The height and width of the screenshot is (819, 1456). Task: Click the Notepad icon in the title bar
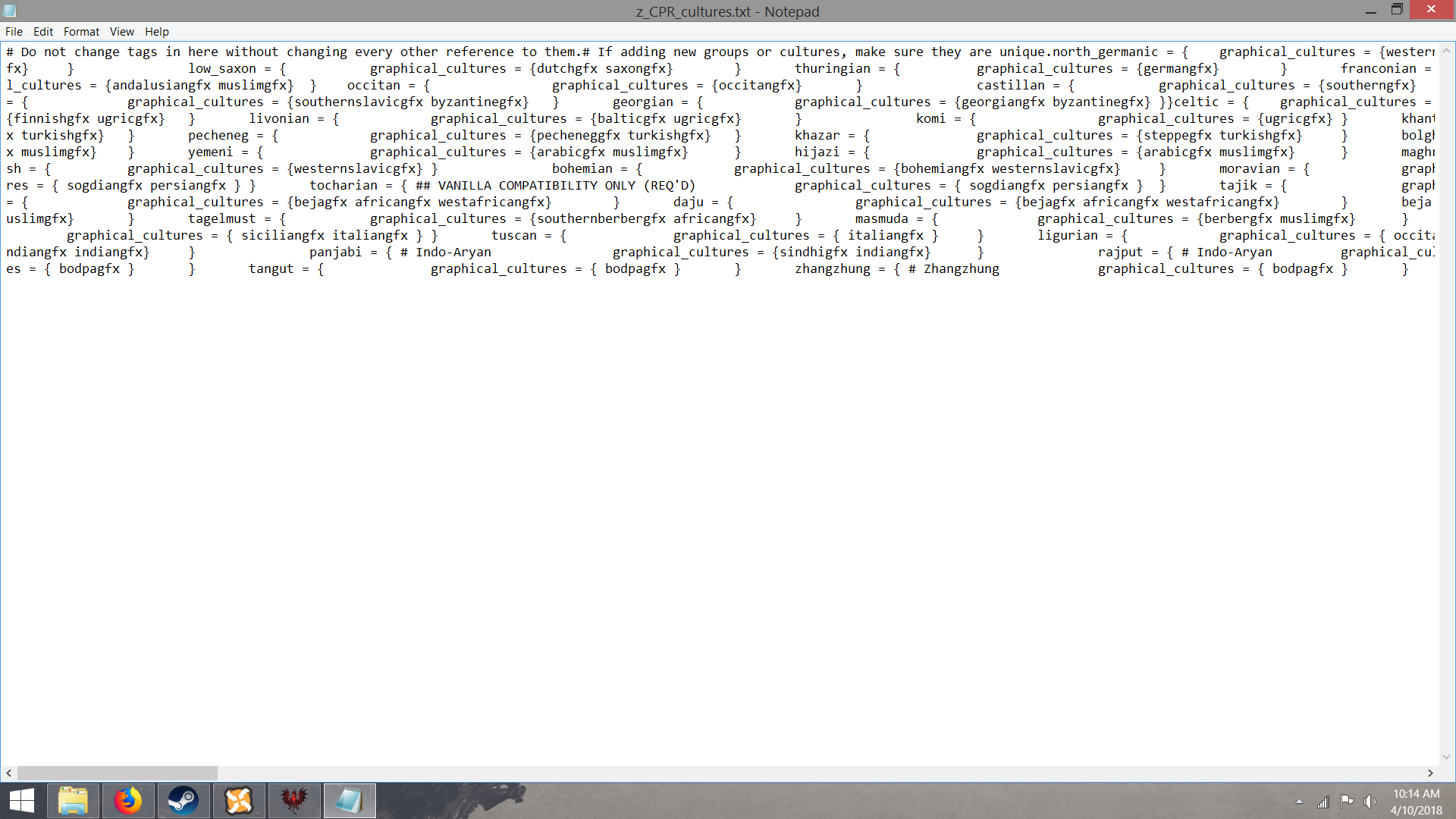click(x=10, y=11)
